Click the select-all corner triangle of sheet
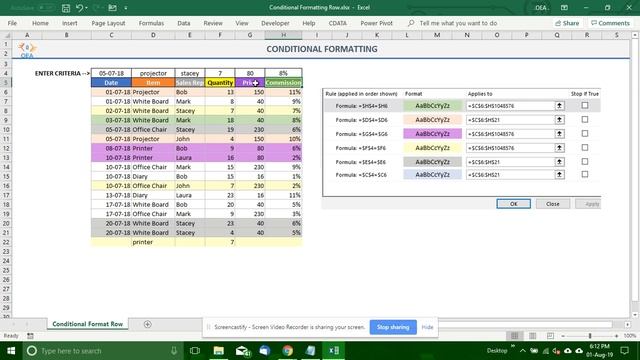The image size is (640, 360). (x=7, y=36)
